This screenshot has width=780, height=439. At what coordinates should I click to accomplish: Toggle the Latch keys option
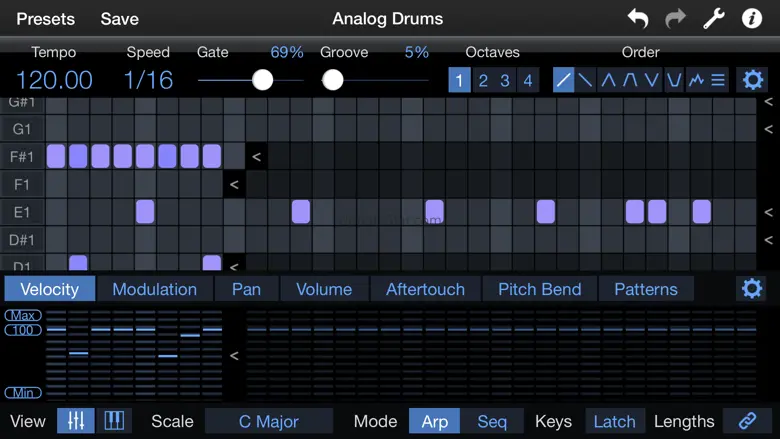[x=615, y=421]
